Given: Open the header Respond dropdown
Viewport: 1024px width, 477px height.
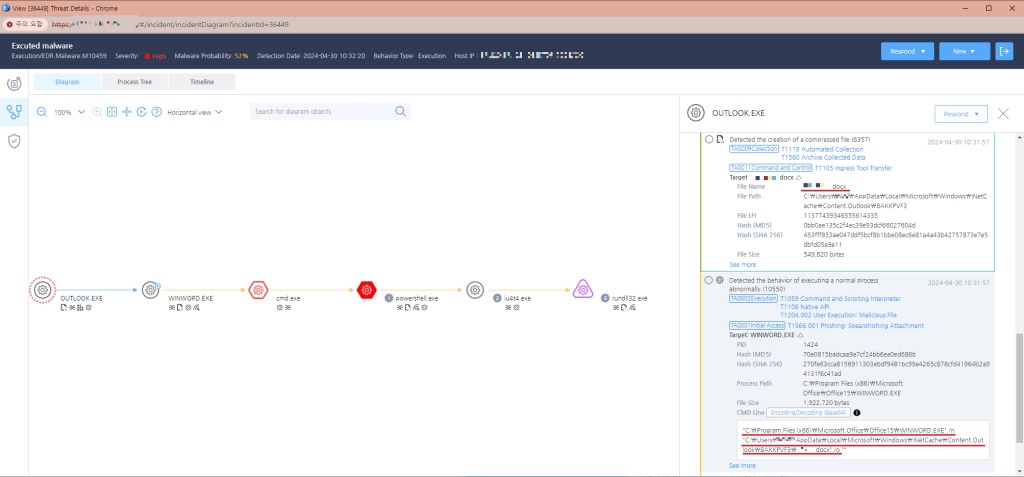Looking at the screenshot, I should tap(907, 52).
